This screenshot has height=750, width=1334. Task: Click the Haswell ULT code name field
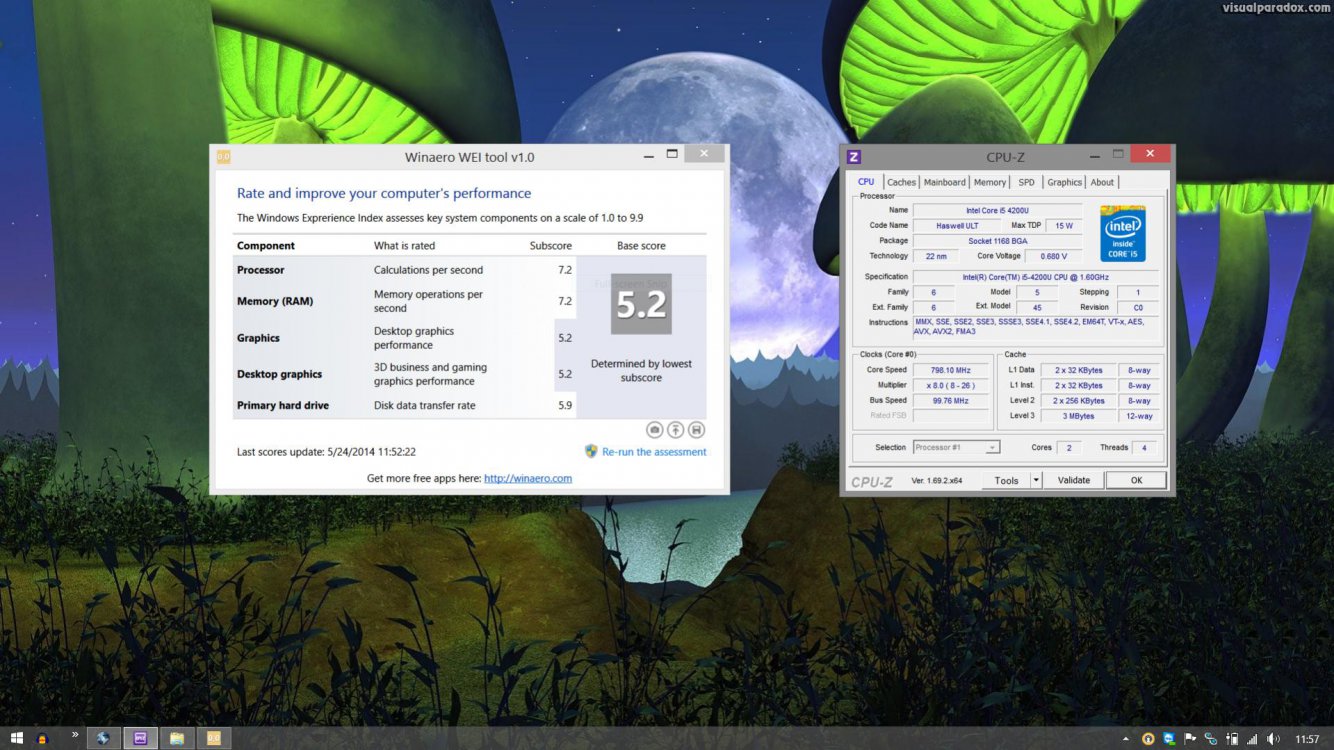[x=957, y=226]
